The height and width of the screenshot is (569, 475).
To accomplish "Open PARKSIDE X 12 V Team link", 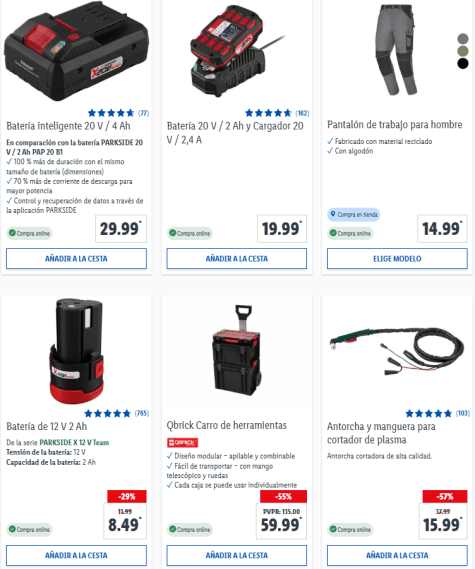I will 74,442.
